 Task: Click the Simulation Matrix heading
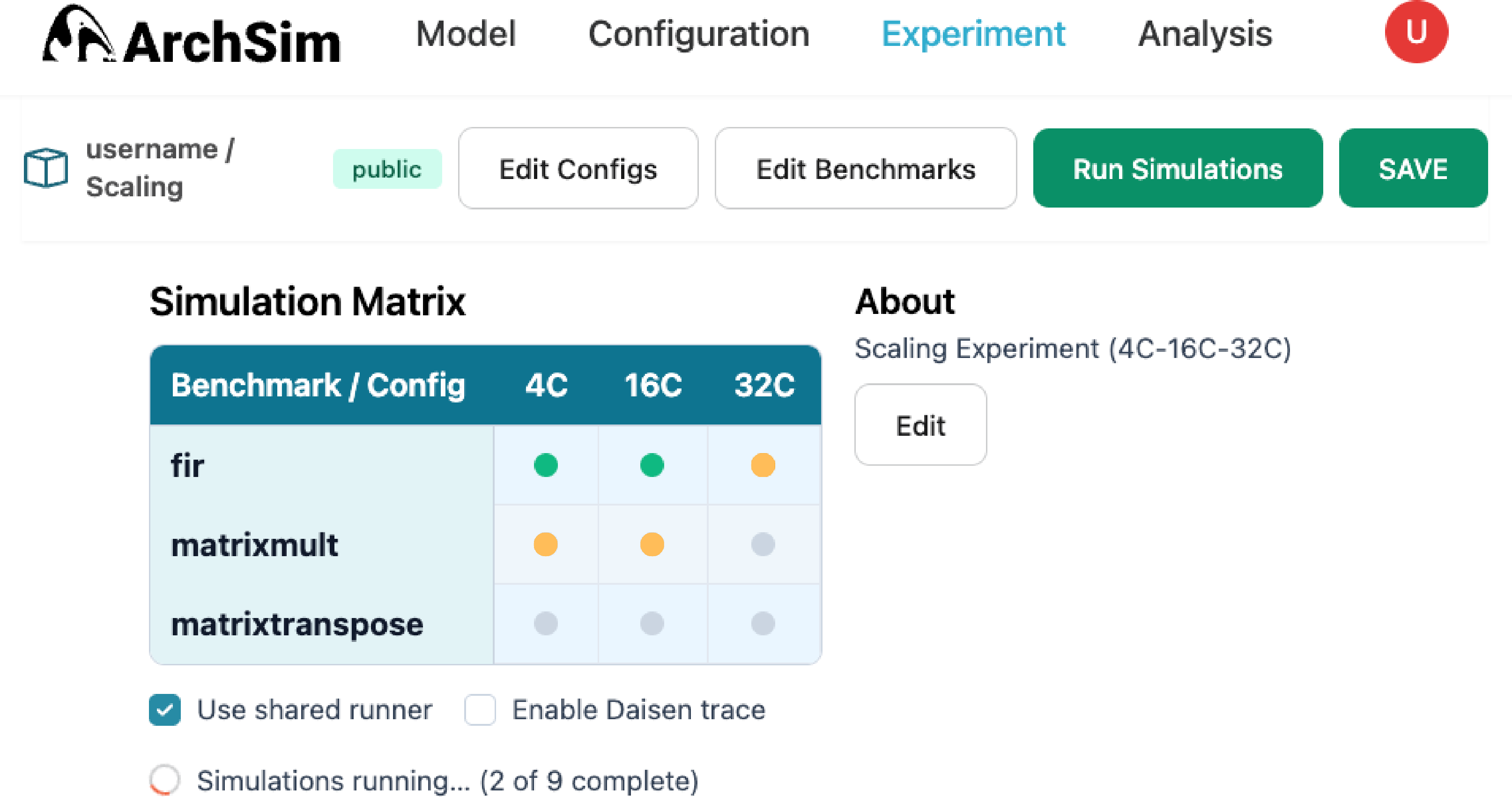click(308, 302)
